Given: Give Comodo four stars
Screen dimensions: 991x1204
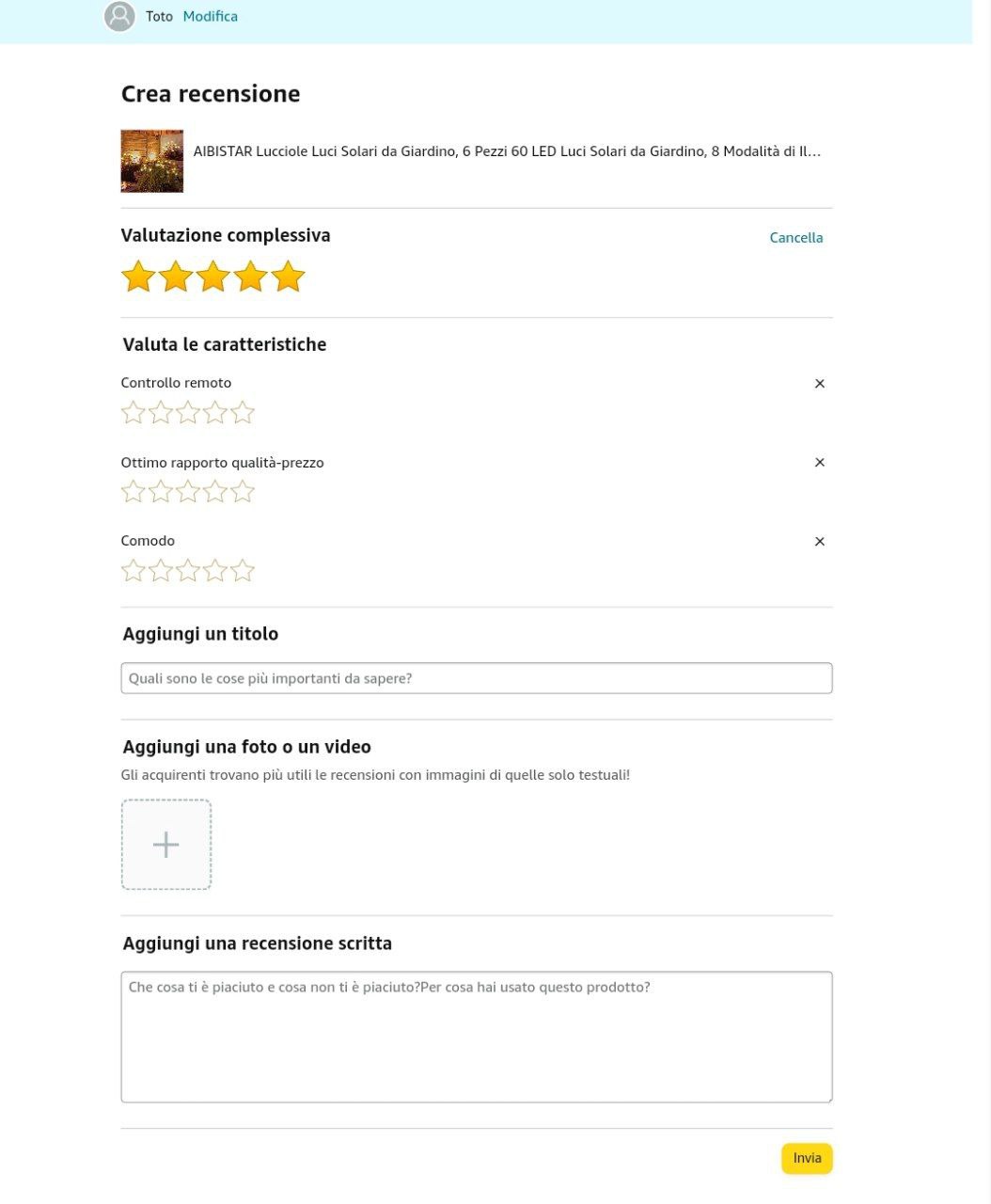Looking at the screenshot, I should [215, 570].
